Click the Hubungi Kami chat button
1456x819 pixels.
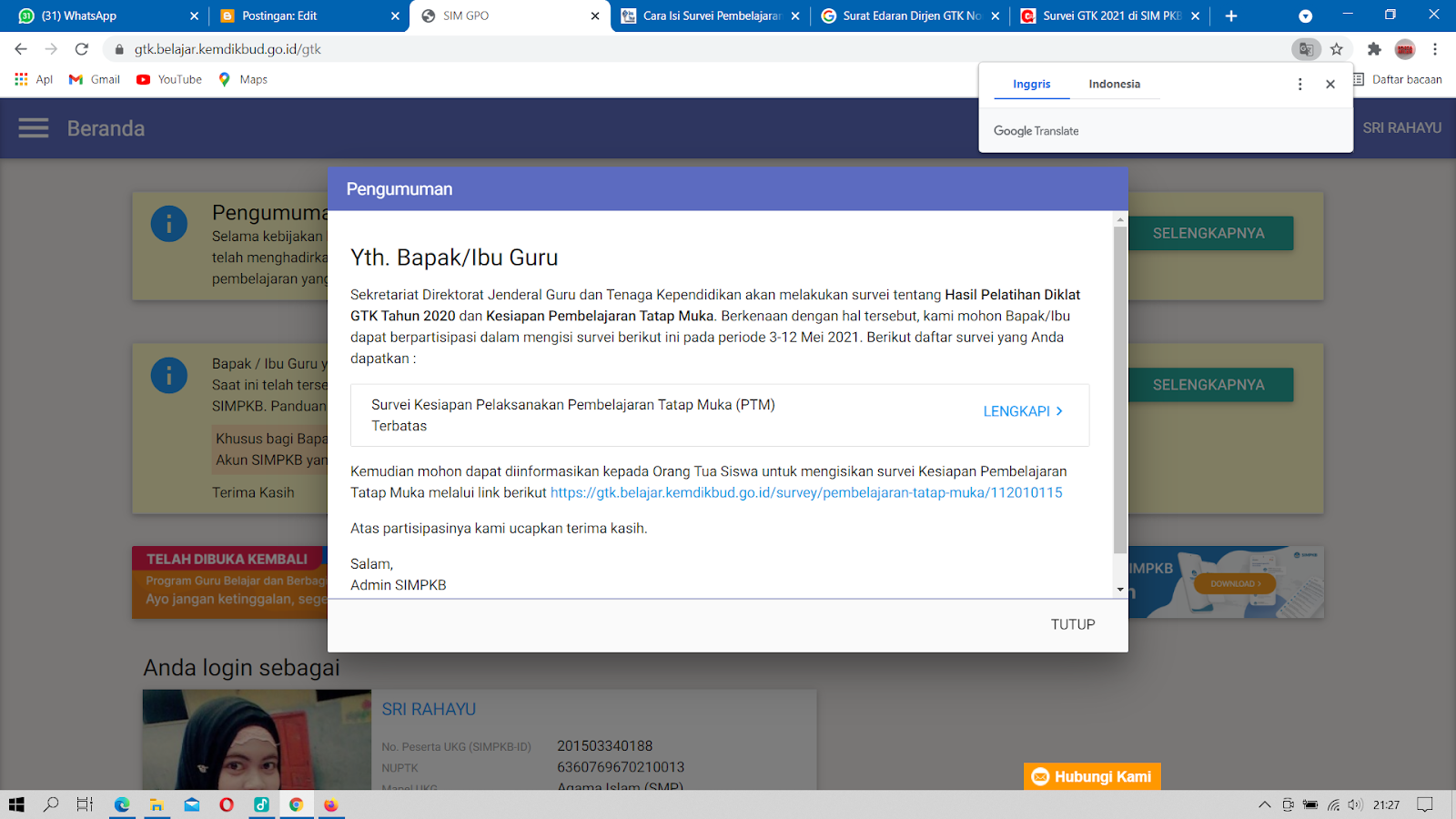tap(1092, 776)
